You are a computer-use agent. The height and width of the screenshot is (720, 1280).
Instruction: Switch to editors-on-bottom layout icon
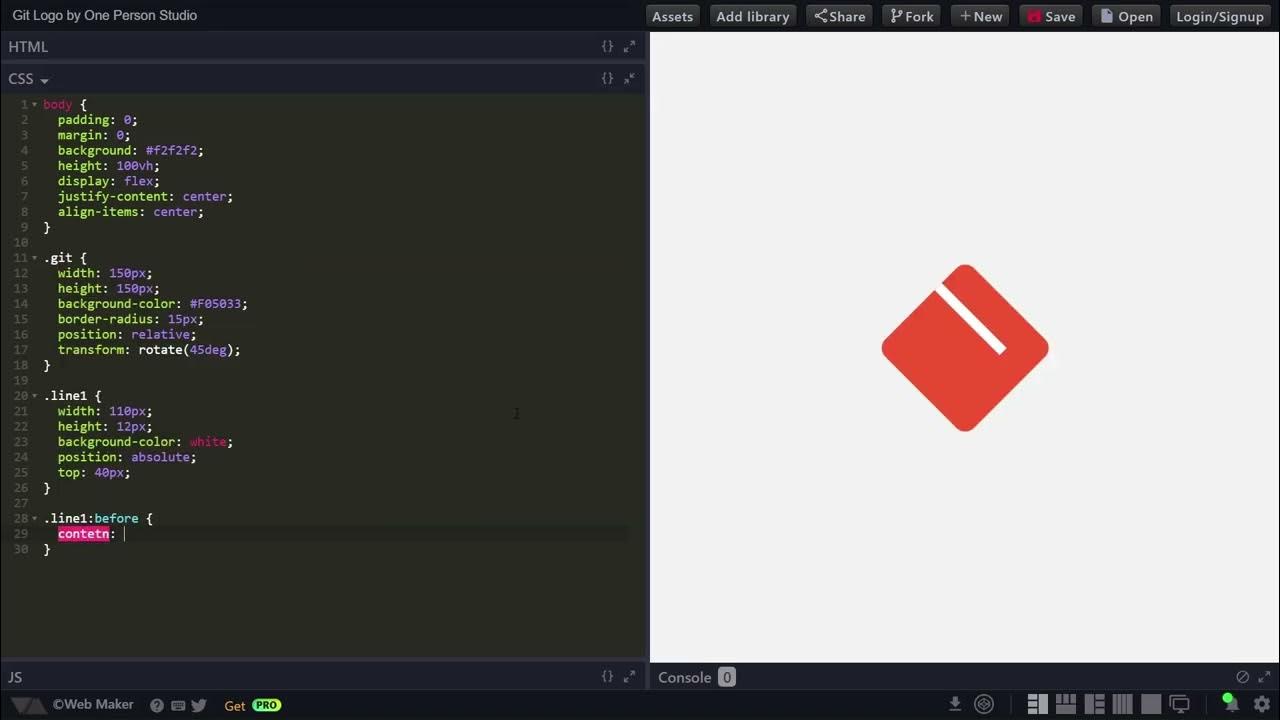(x=1065, y=704)
